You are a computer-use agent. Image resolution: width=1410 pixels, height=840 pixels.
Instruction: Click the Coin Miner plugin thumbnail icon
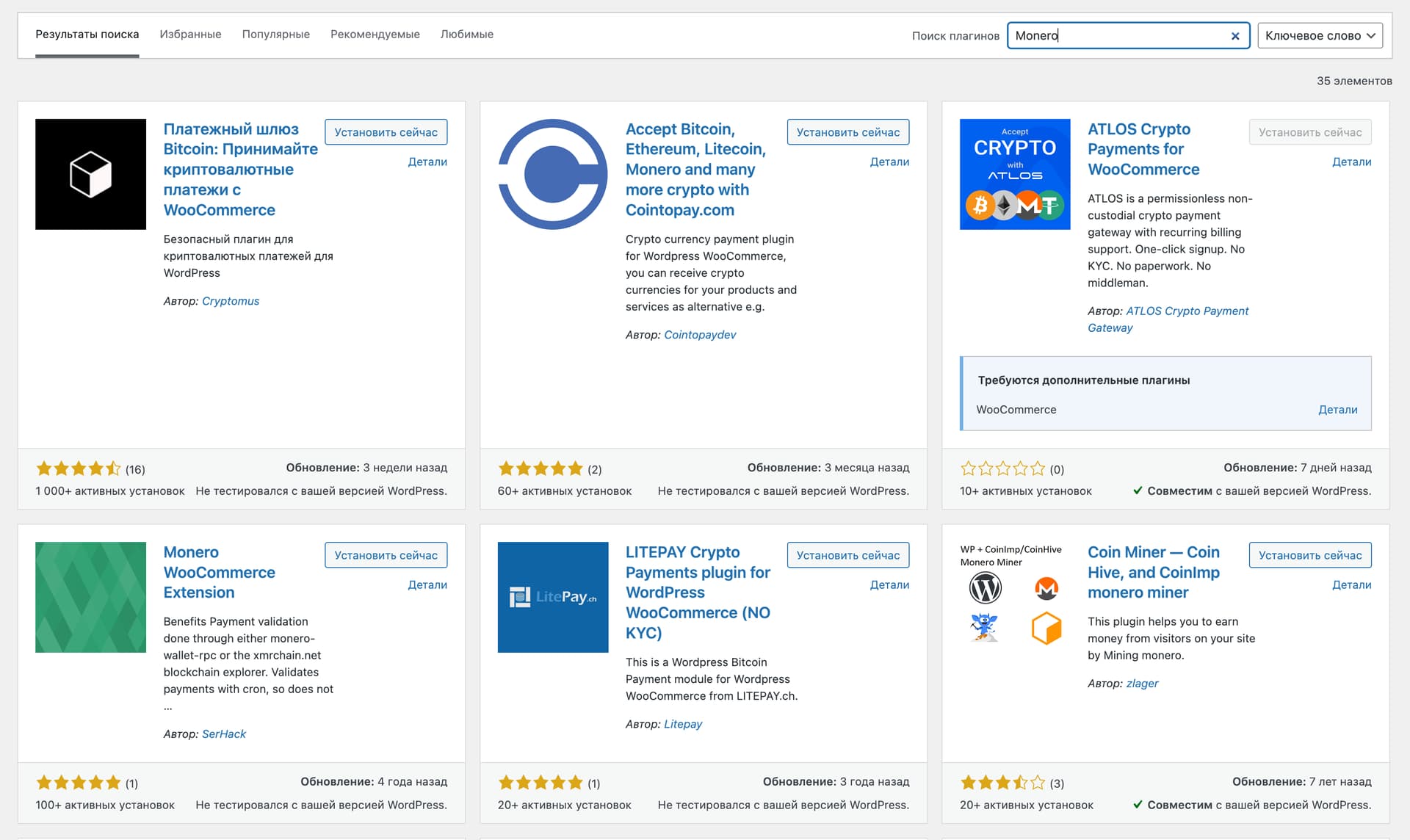pos(1014,597)
